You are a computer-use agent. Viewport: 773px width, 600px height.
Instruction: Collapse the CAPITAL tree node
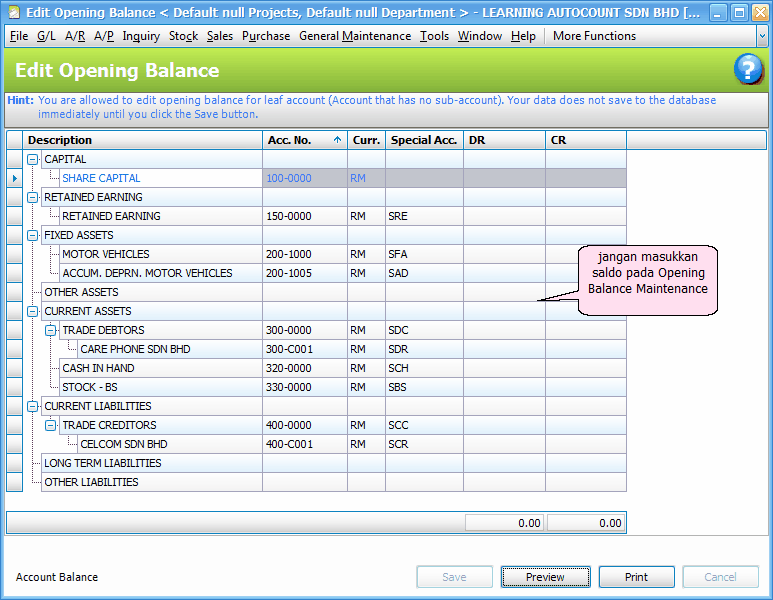pyautogui.click(x=32, y=159)
